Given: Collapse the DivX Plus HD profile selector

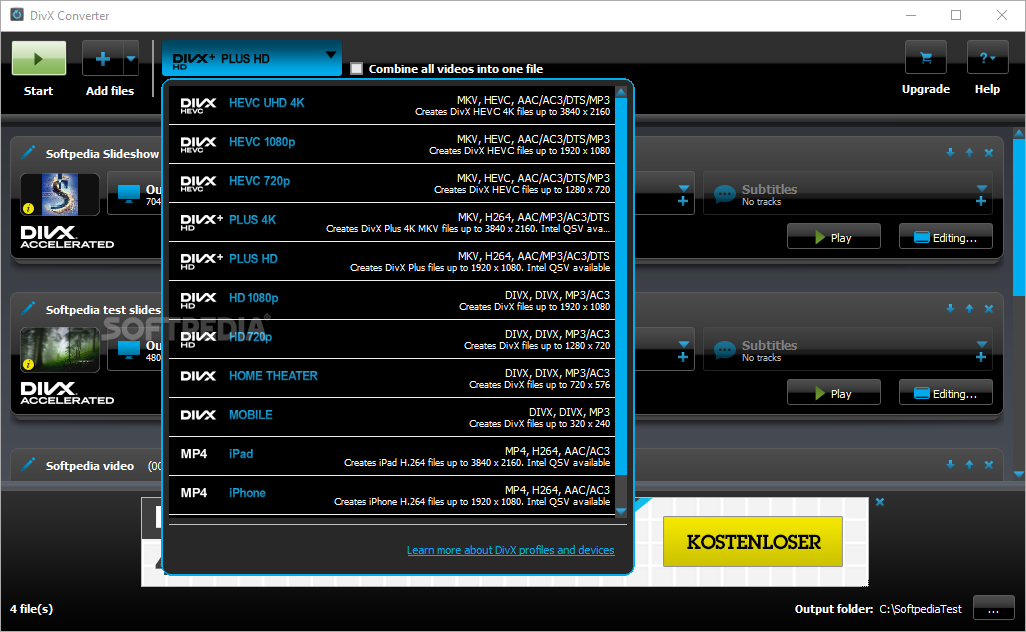Looking at the screenshot, I should coord(251,59).
